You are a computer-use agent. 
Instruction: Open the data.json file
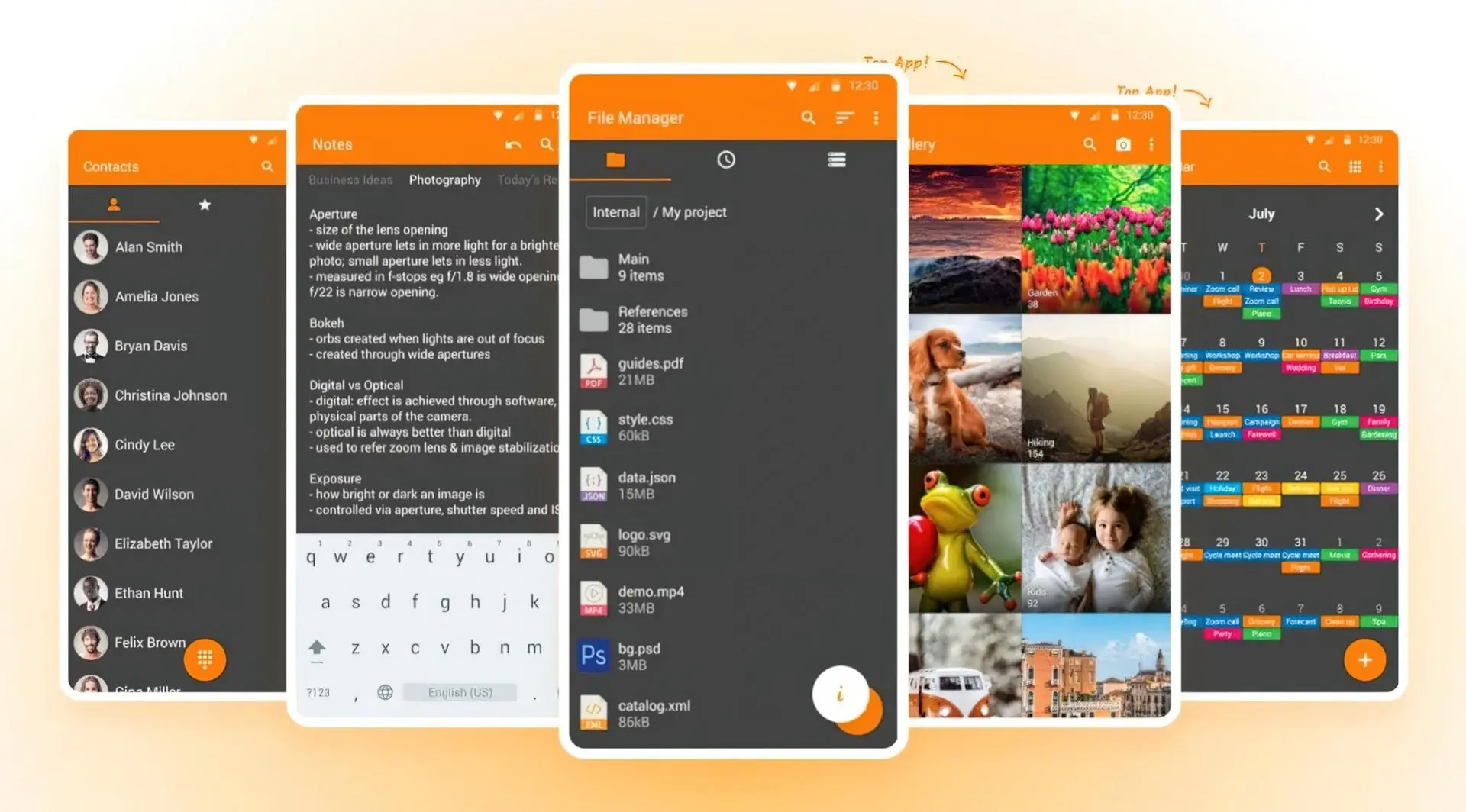point(733,485)
